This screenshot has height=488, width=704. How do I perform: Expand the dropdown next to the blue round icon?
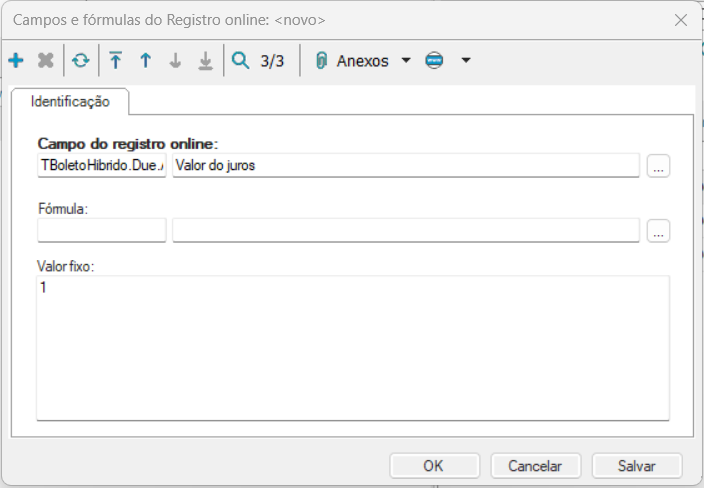(466, 60)
